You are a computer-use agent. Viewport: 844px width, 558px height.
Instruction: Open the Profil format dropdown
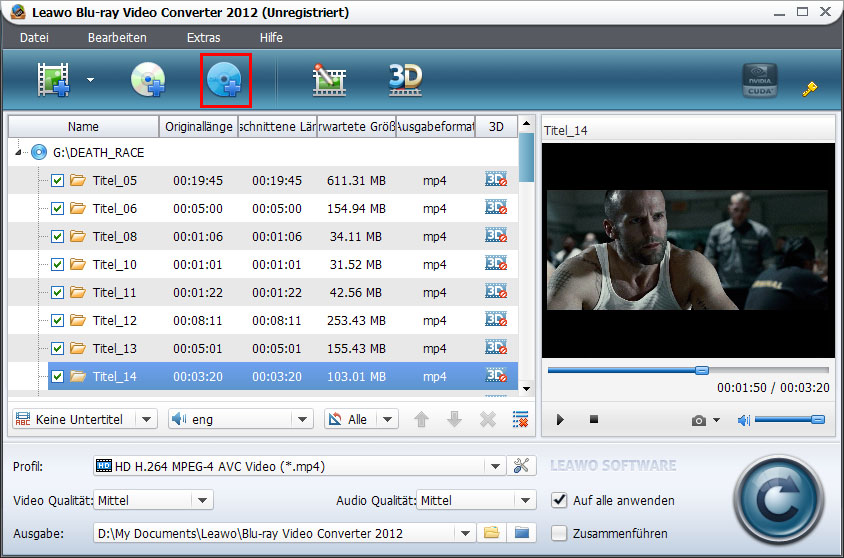[x=495, y=466]
